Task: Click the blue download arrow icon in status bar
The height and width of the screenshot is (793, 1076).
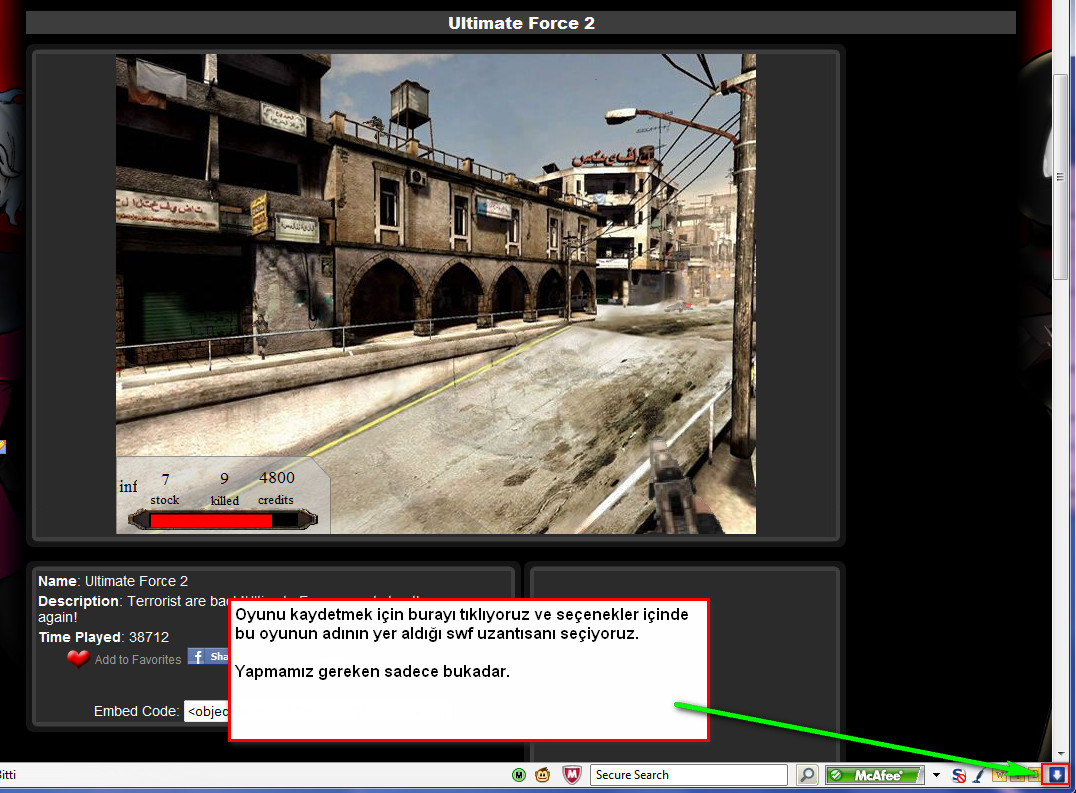Action: tap(1057, 774)
